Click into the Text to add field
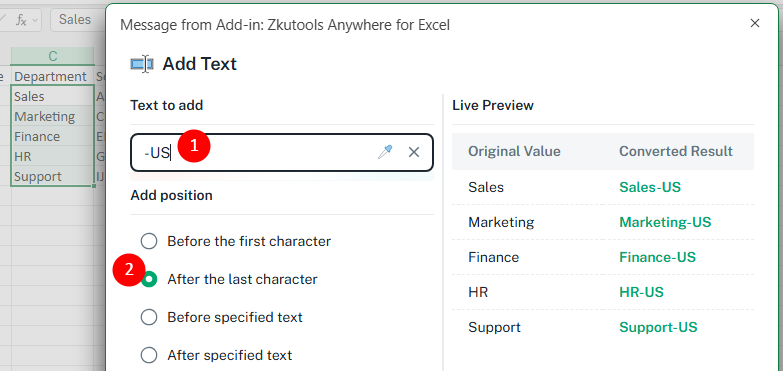The height and width of the screenshot is (371, 783). [282, 152]
